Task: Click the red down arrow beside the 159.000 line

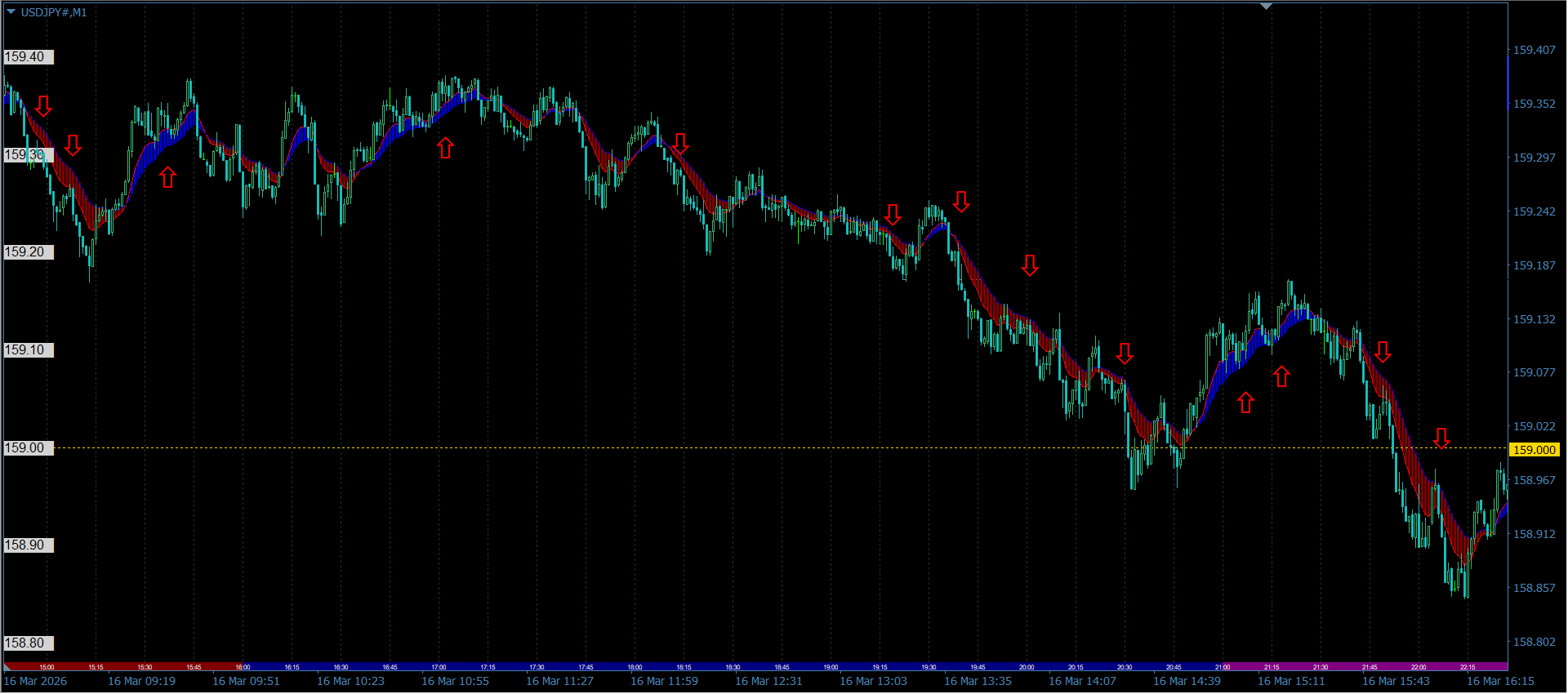Action: click(1441, 438)
